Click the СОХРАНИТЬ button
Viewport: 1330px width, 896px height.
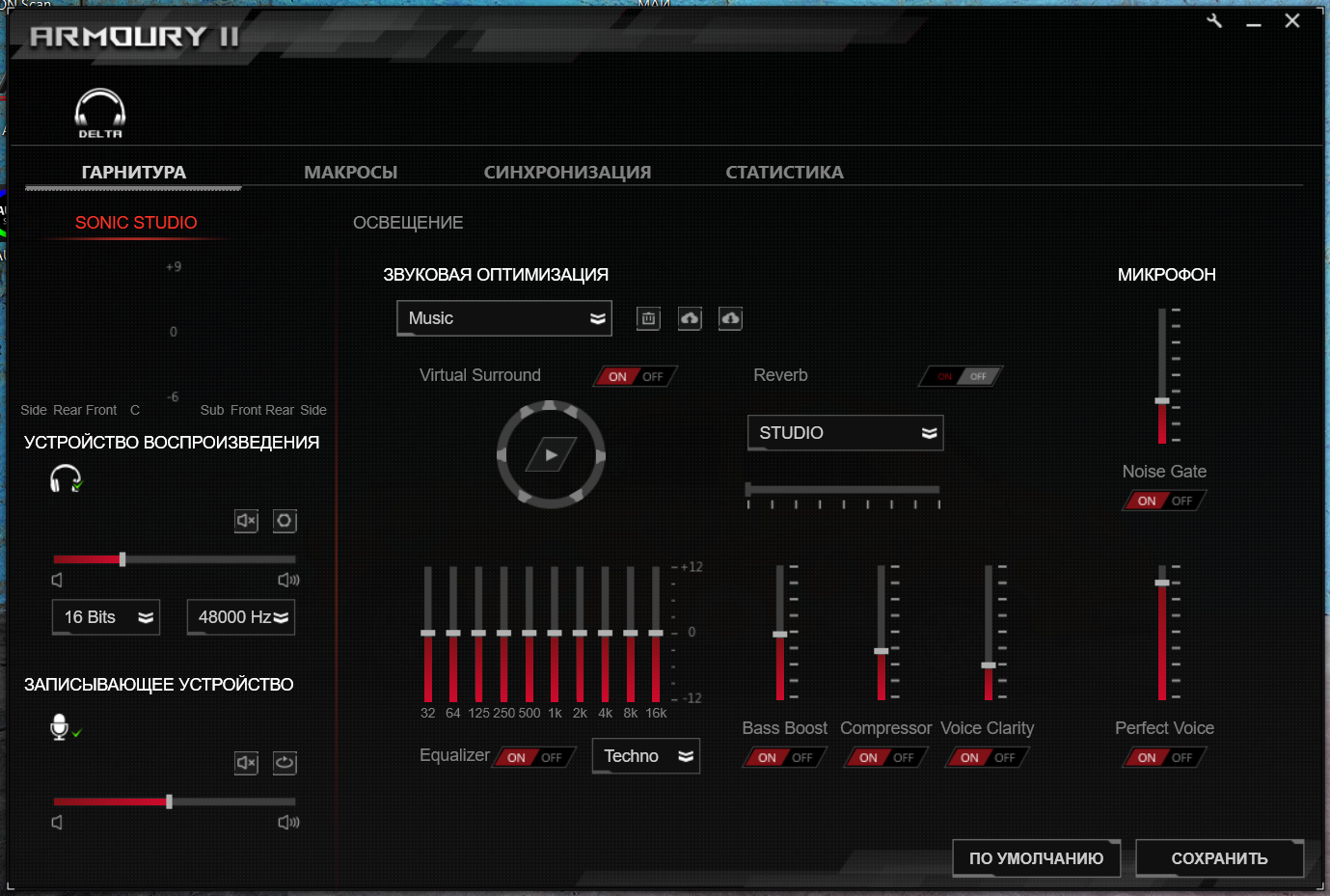pyautogui.click(x=1219, y=858)
